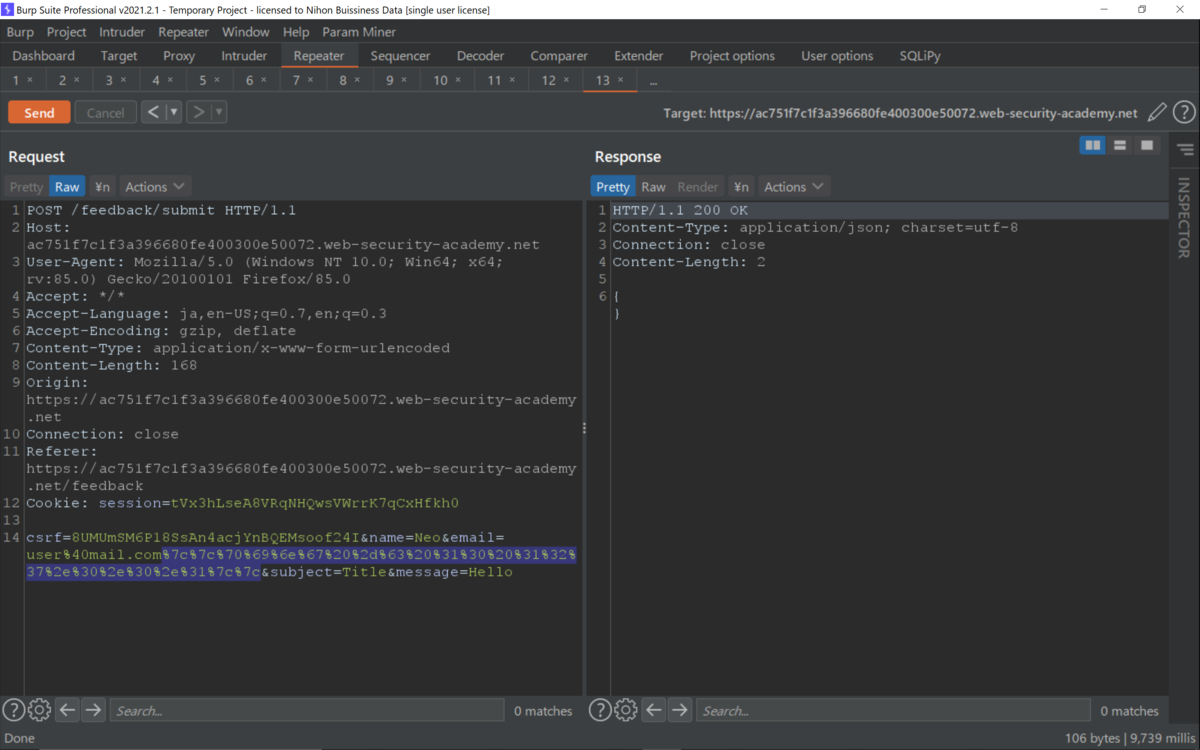Open help for the Response search bar
1200x750 pixels.
(600, 710)
